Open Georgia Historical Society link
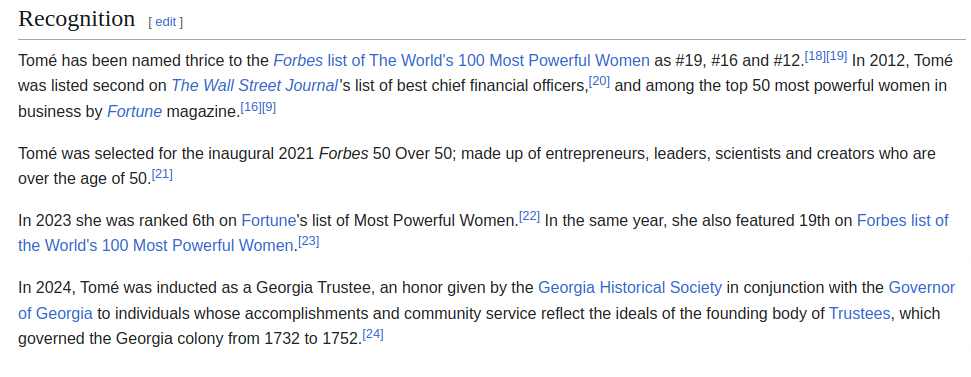The width and height of the screenshot is (971, 377). point(630,288)
